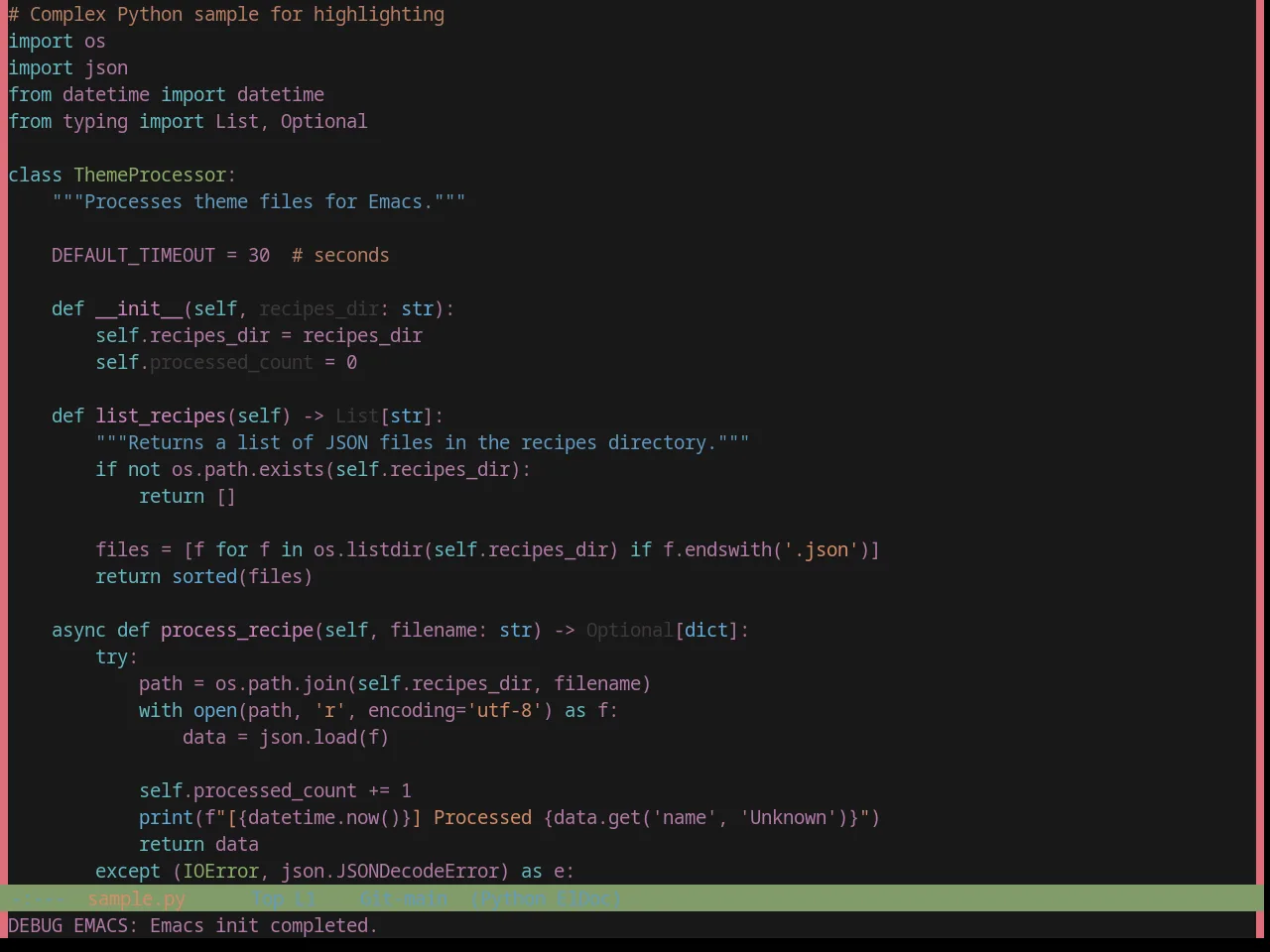
Task: Click the print(f"[{datetime.now()}] line
Action: click(x=509, y=817)
